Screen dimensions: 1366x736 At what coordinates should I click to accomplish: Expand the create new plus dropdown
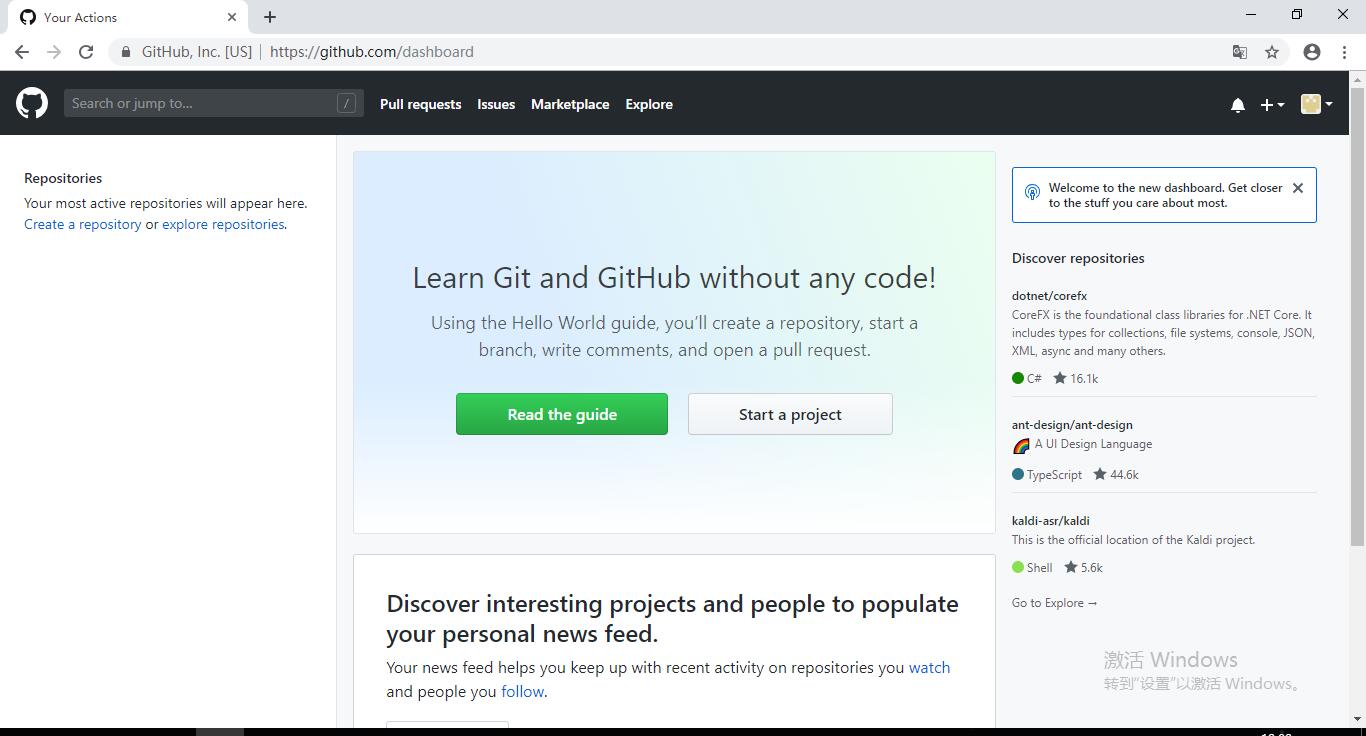coord(1271,105)
